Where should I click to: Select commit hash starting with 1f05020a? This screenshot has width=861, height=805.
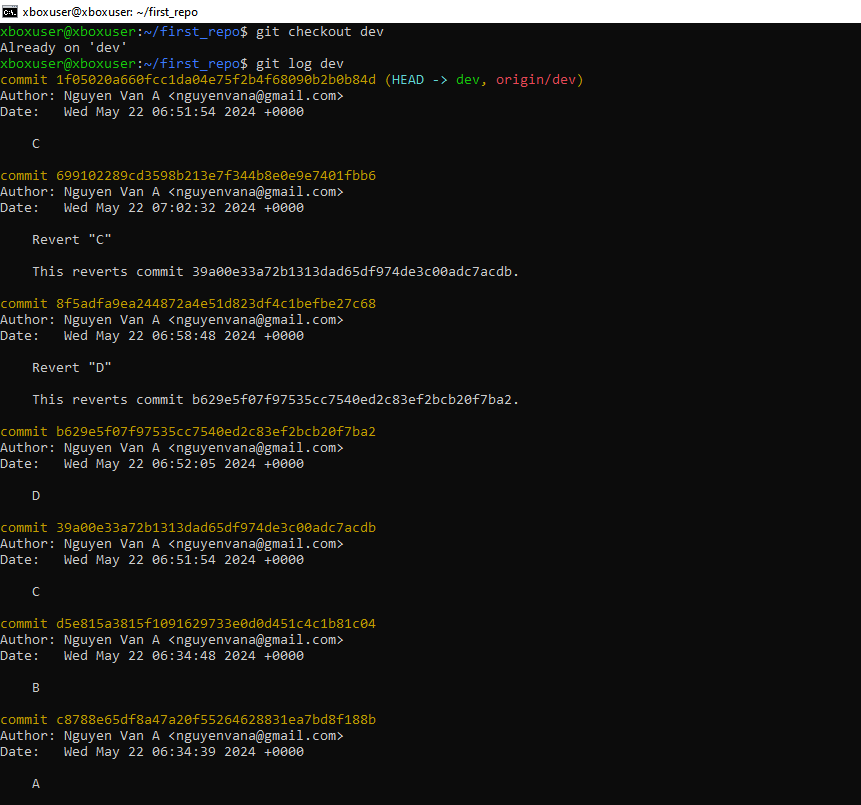point(216,80)
